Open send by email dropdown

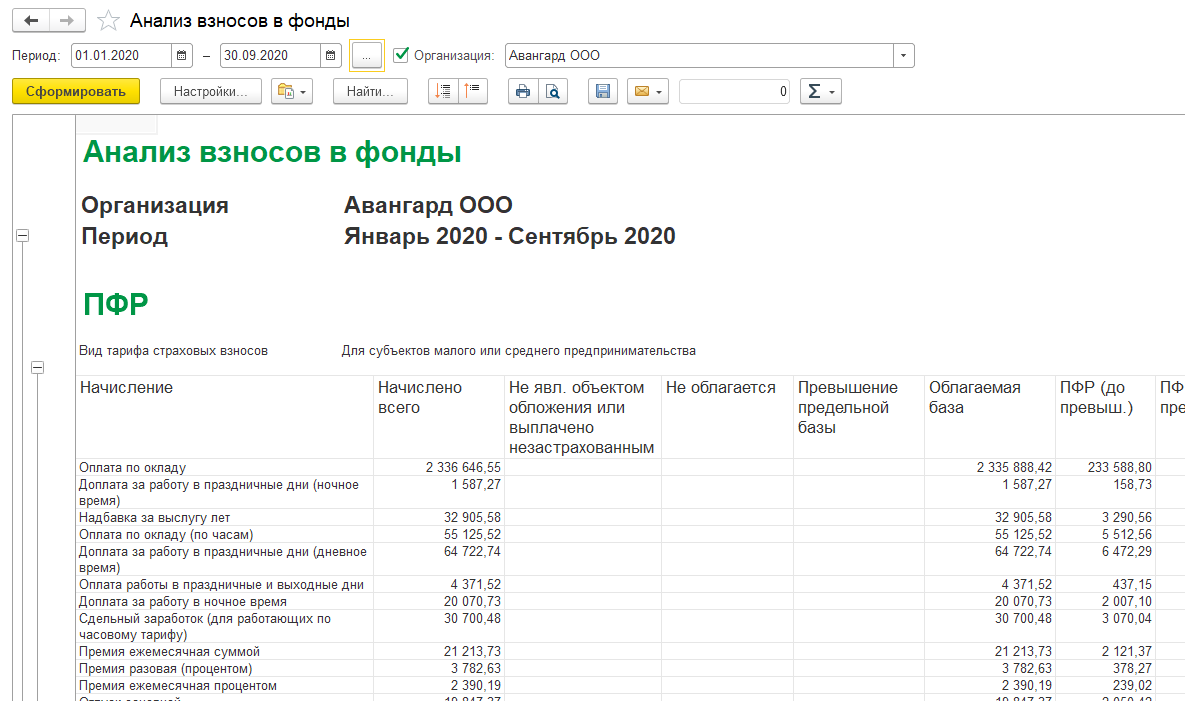click(x=648, y=91)
